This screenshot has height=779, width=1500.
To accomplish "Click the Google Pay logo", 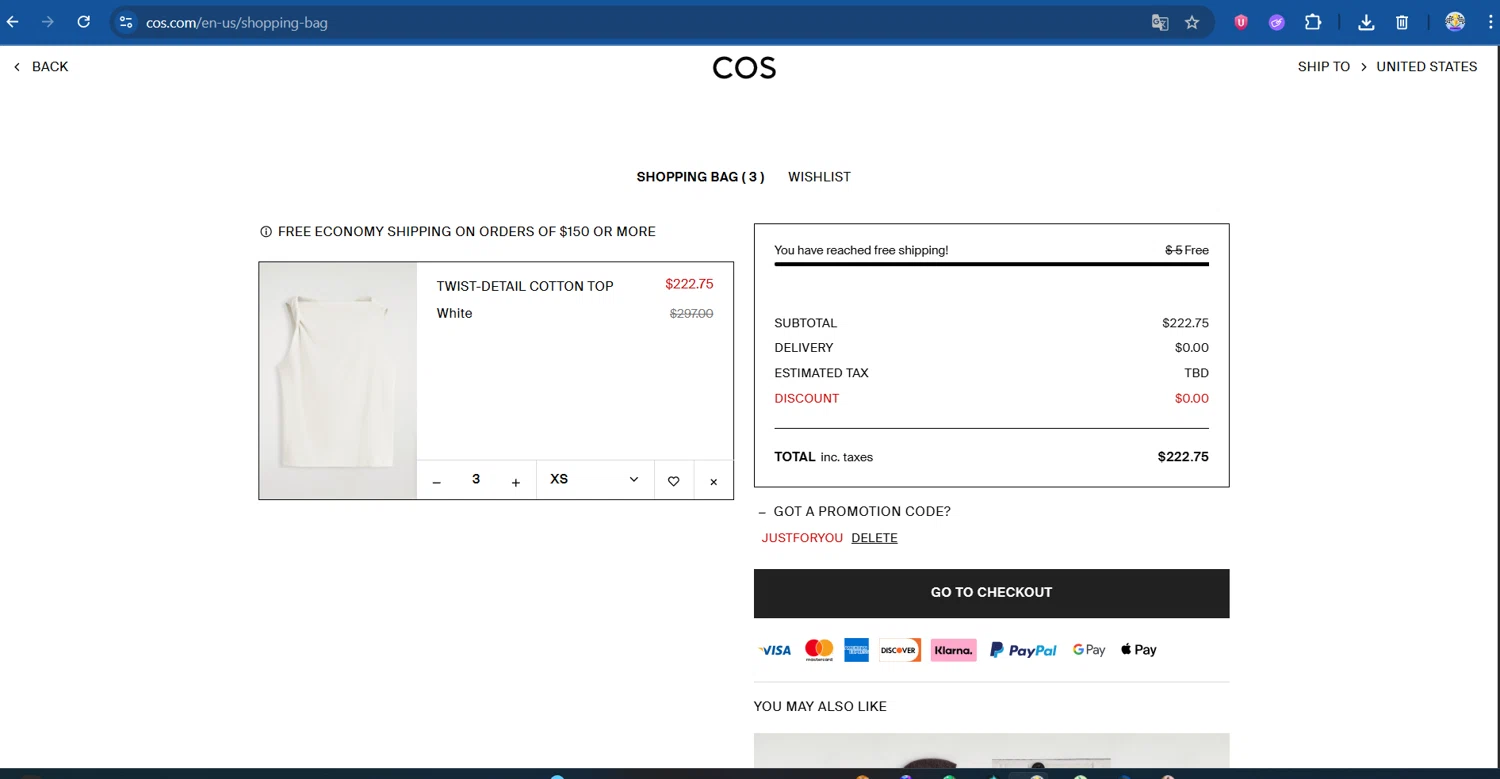I will [1089, 650].
